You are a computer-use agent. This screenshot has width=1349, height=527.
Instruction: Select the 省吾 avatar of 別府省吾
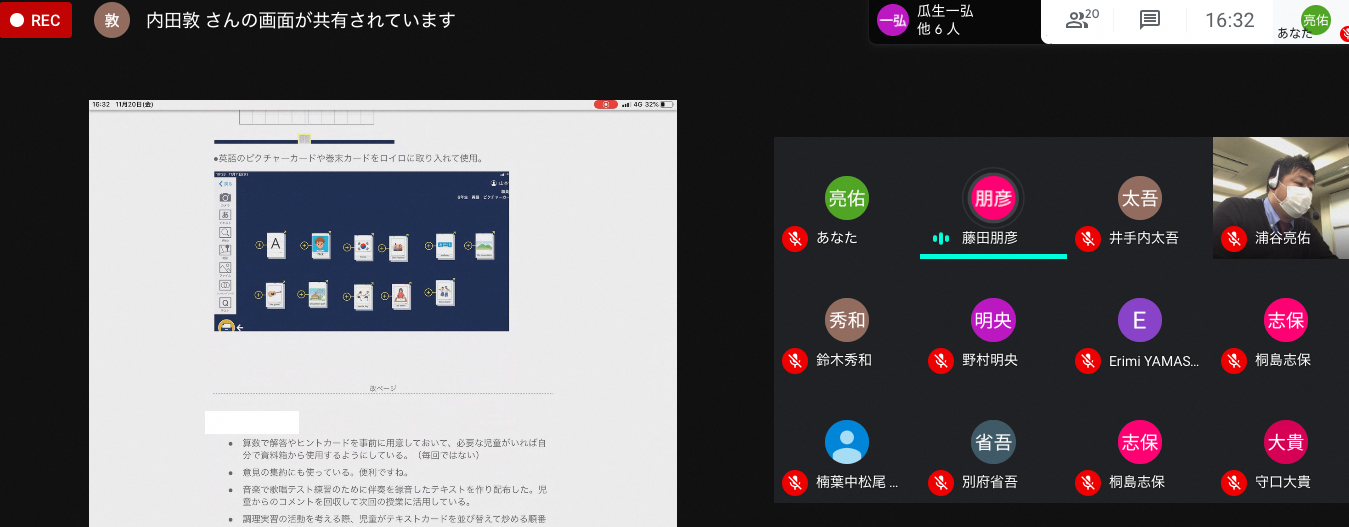(993, 442)
